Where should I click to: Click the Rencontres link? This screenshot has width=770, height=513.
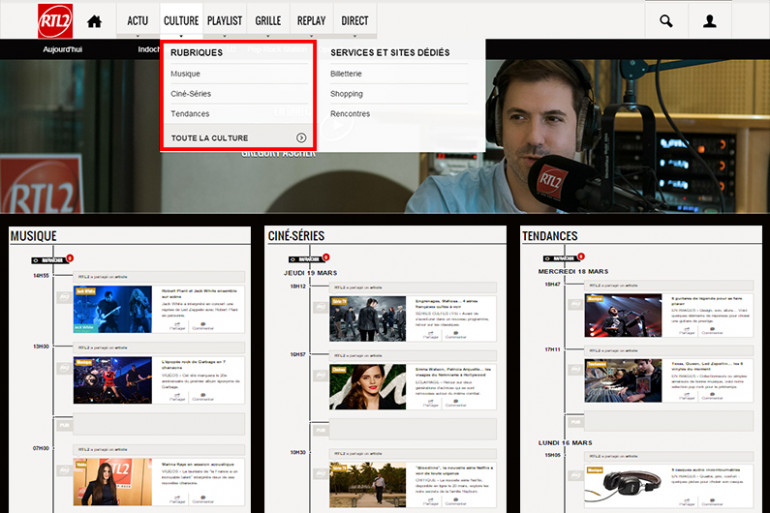pyautogui.click(x=350, y=114)
